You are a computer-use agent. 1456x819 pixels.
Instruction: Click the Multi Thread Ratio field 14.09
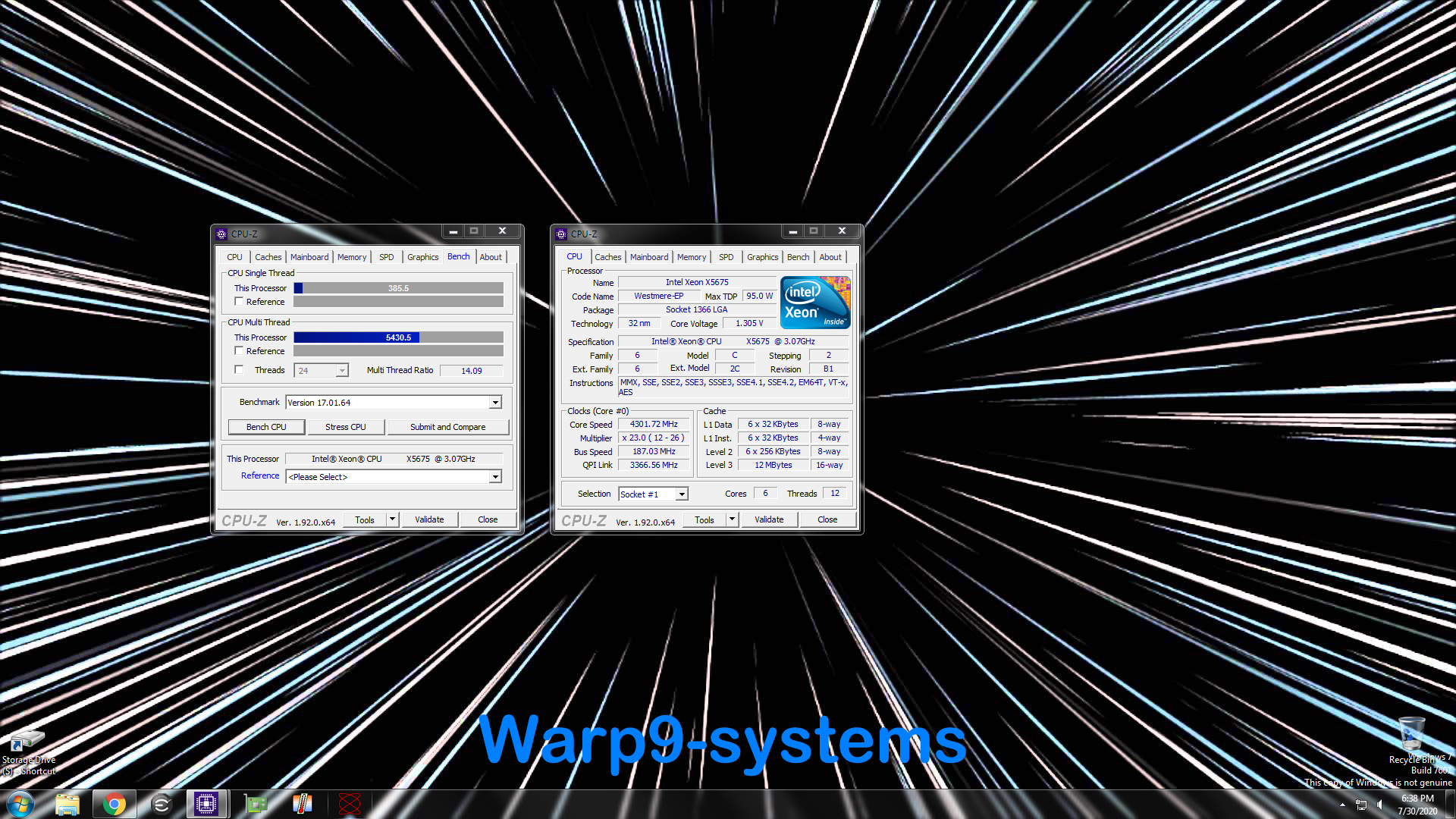point(471,371)
